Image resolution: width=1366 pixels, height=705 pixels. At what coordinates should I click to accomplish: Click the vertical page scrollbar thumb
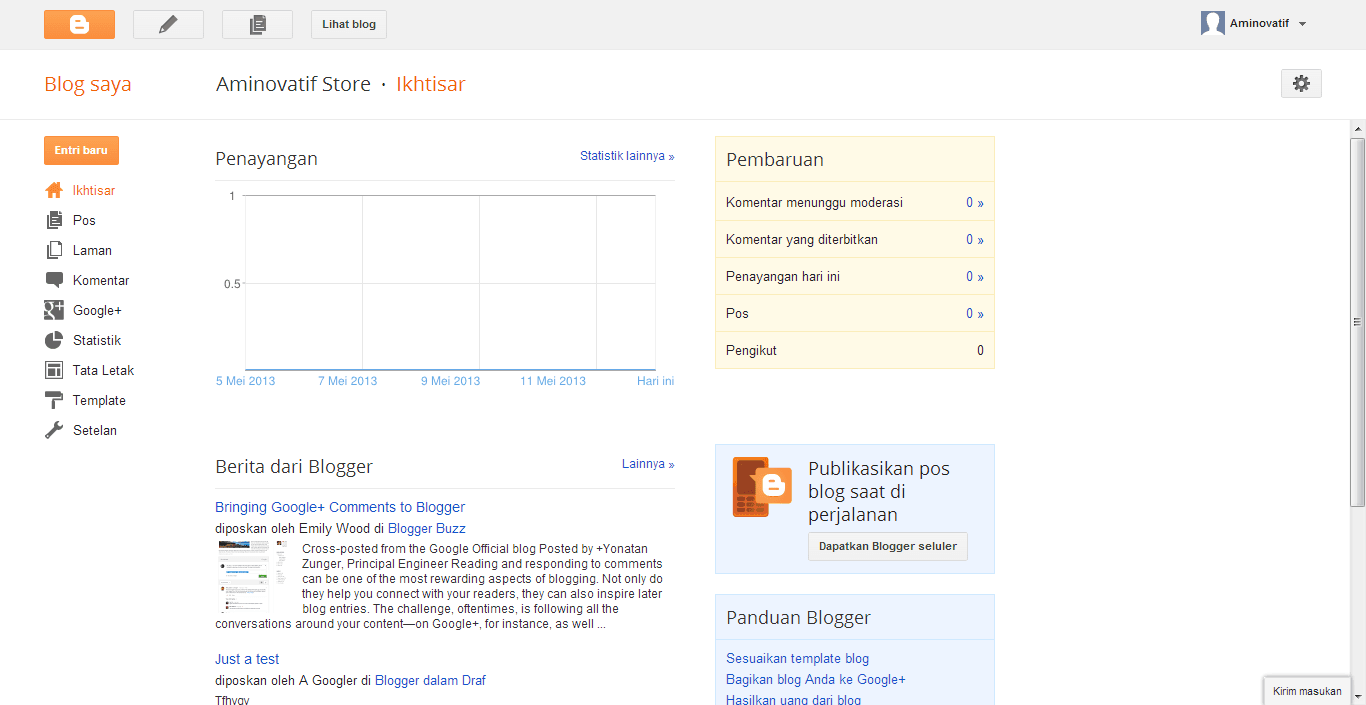click(x=1357, y=320)
